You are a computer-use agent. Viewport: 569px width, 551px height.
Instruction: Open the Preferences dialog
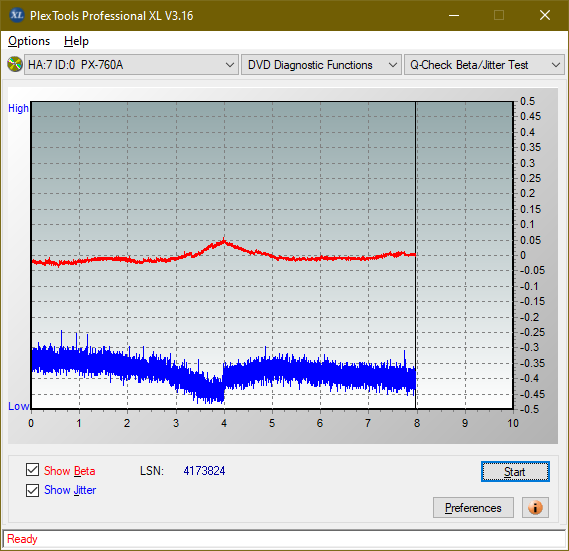pyautogui.click(x=473, y=507)
